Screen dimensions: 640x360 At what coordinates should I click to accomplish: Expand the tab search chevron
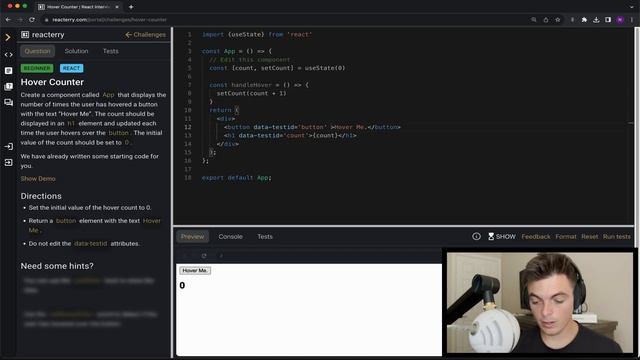(632, 7)
